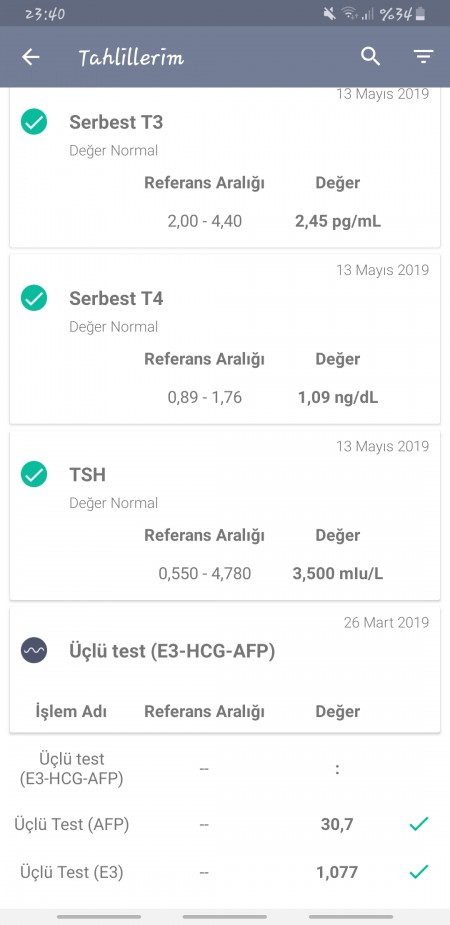Open the filter list icon

coord(423,57)
